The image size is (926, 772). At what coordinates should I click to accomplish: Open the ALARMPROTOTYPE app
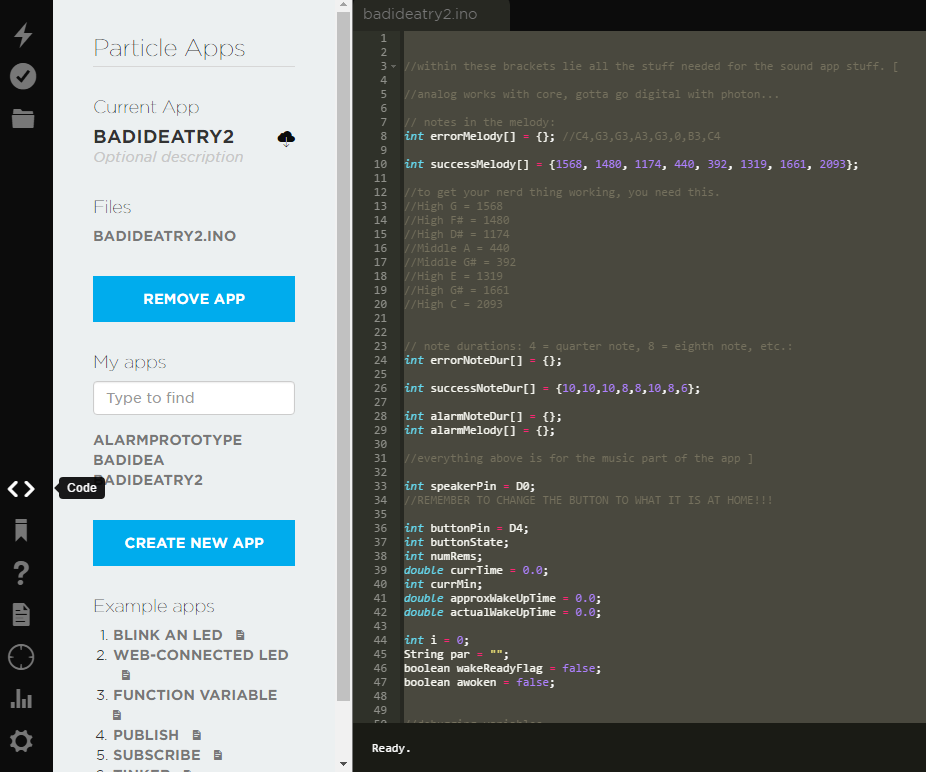[168, 440]
